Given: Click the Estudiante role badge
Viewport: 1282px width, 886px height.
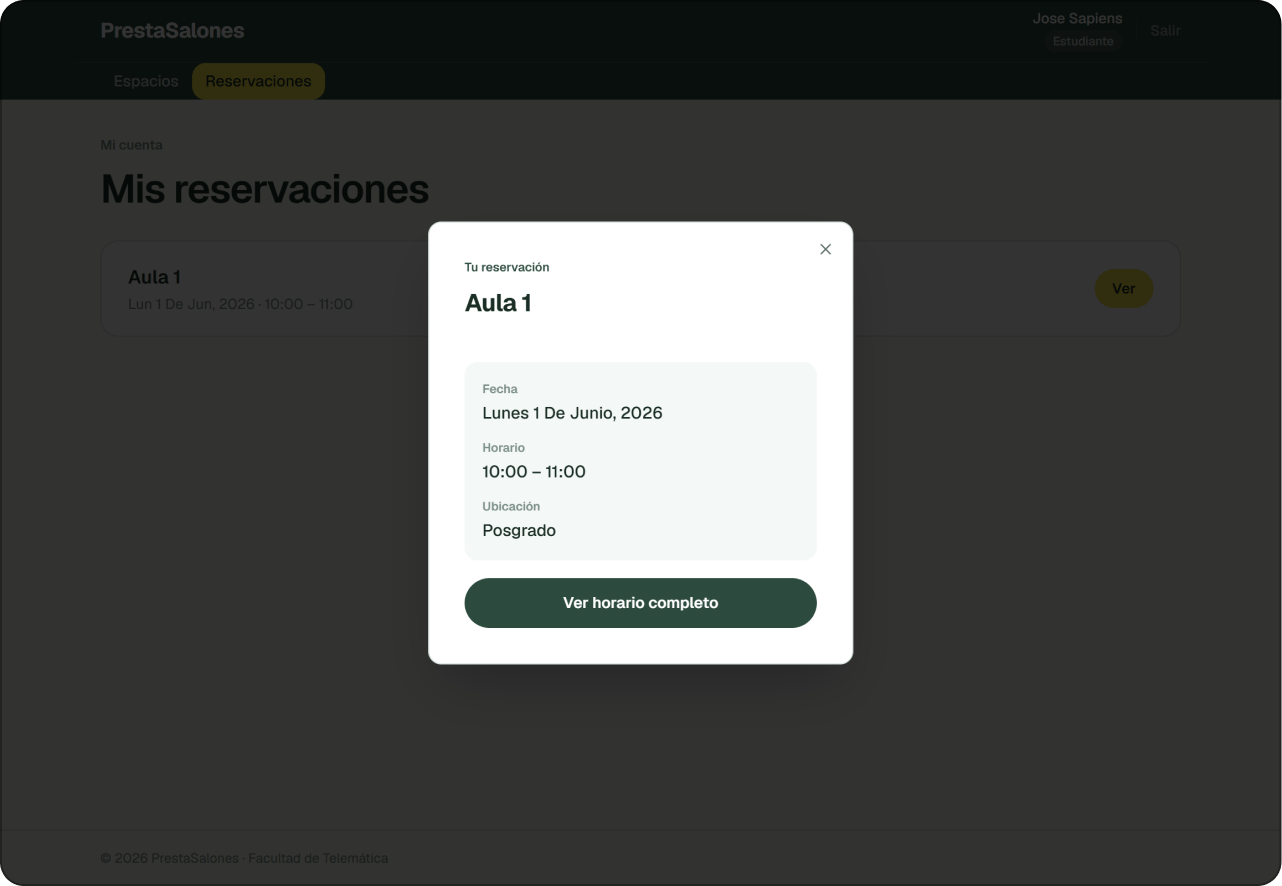Looking at the screenshot, I should [x=1083, y=42].
